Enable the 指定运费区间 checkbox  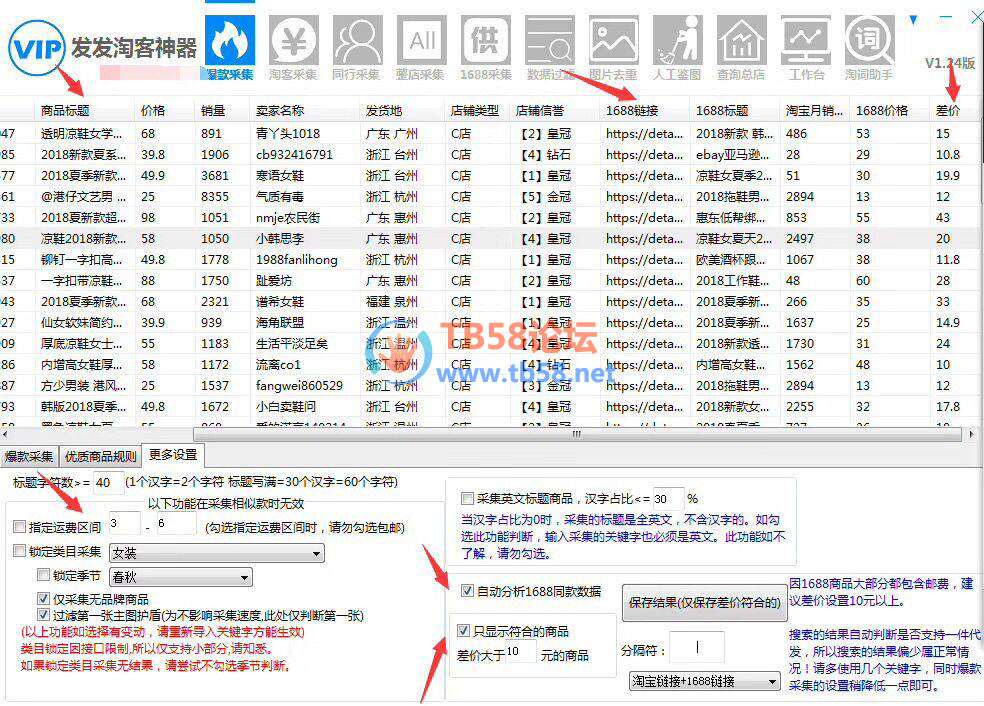(x=19, y=527)
